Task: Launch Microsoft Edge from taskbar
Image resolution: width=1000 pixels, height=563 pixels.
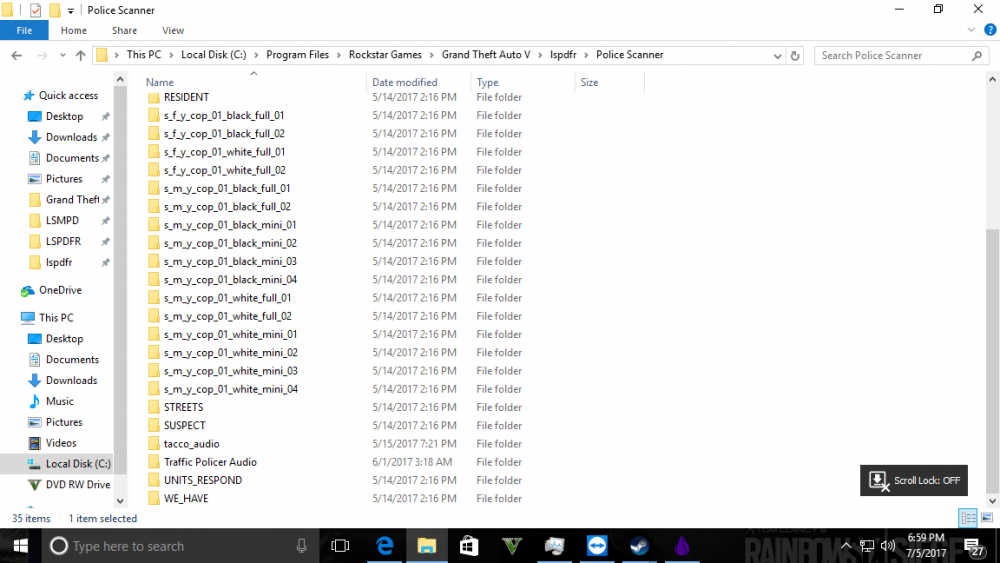Action: pos(385,546)
